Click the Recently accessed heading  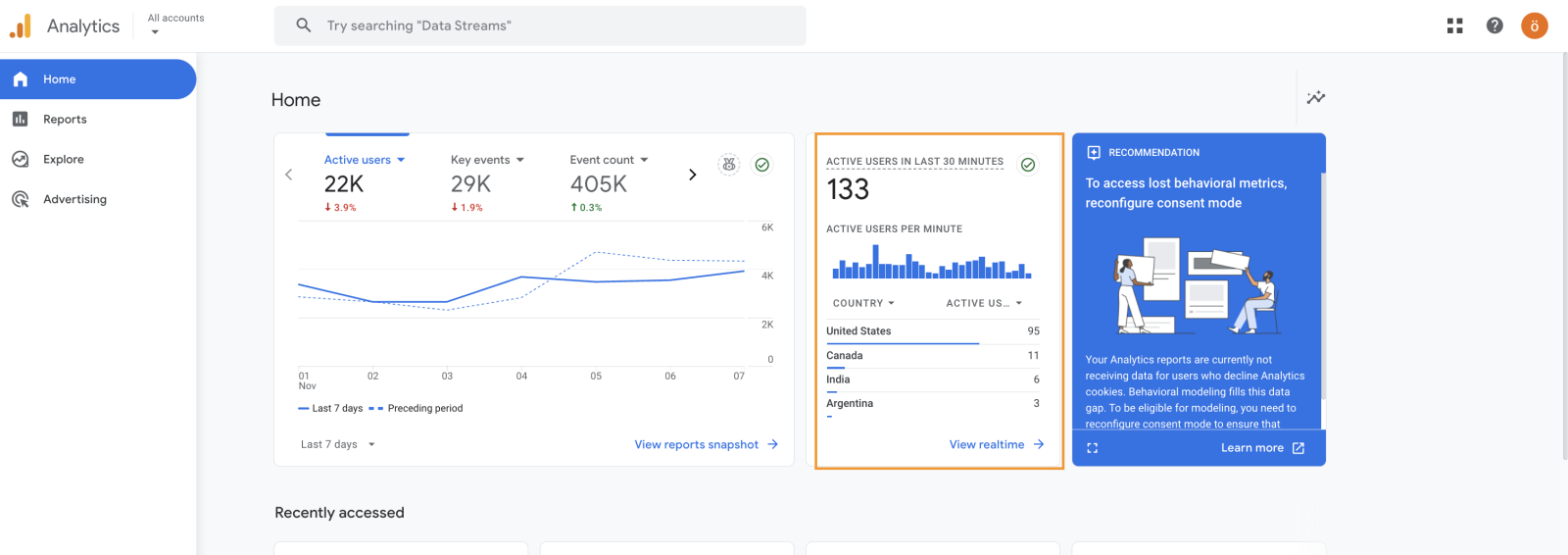(339, 513)
